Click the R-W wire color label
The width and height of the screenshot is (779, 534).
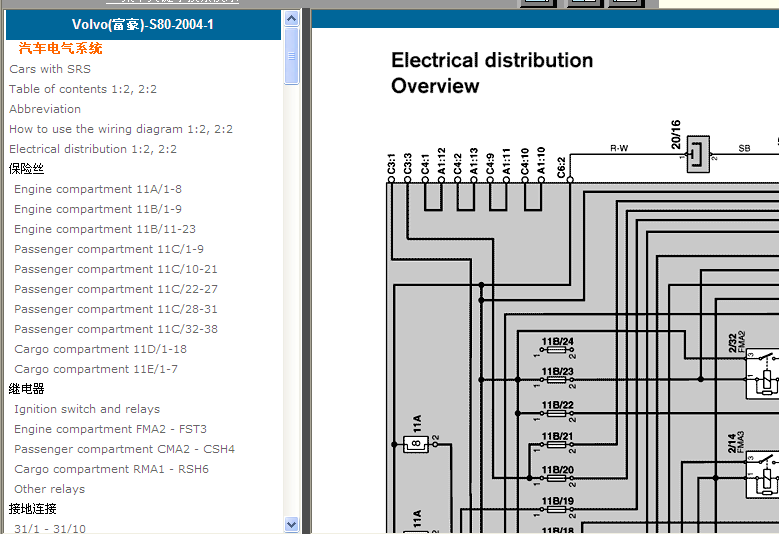point(619,148)
